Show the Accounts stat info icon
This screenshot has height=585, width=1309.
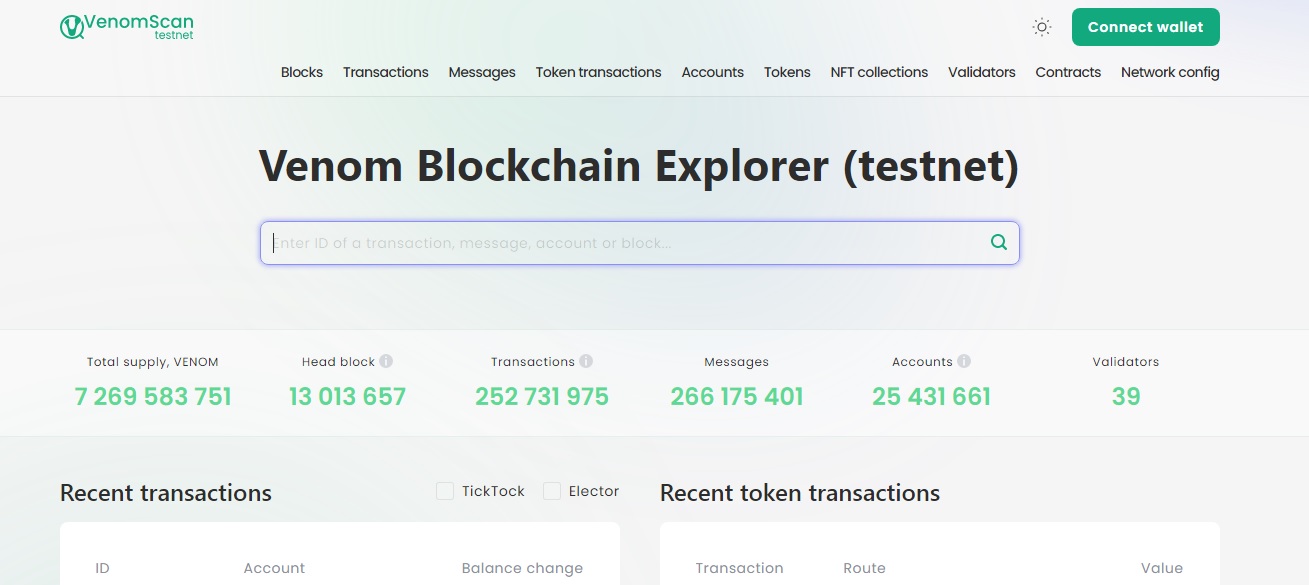point(963,361)
